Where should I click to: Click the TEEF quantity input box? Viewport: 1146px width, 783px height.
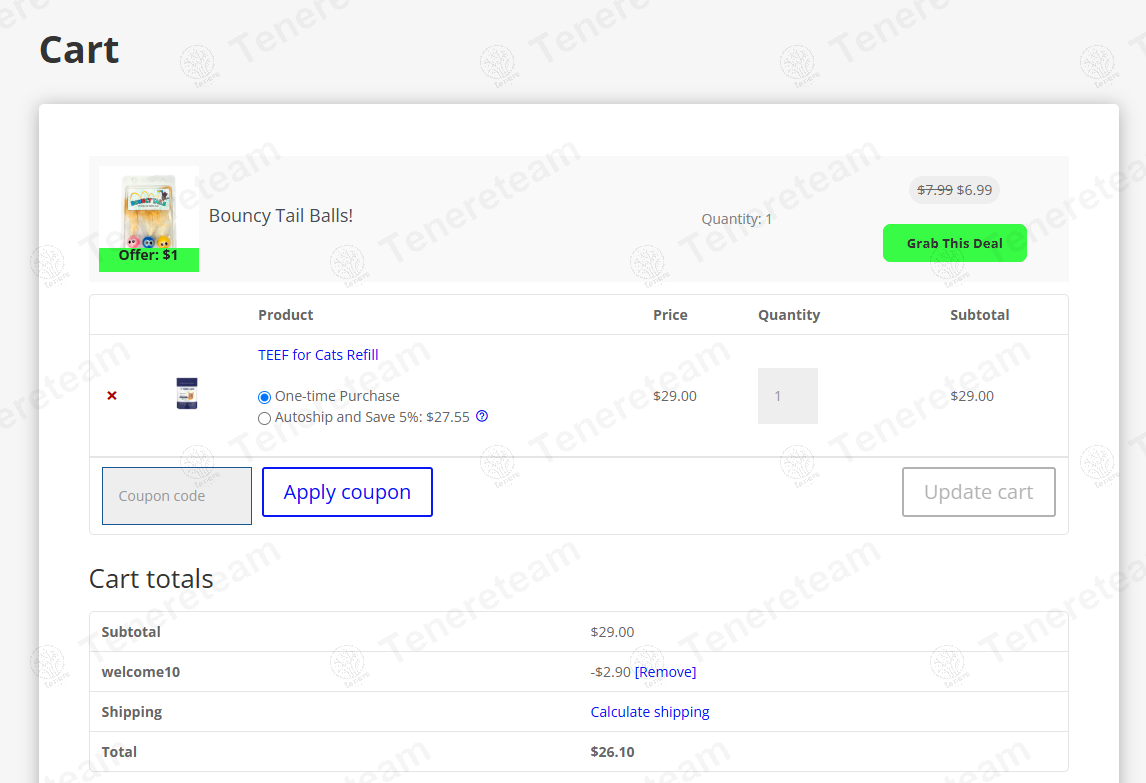pyautogui.click(x=787, y=396)
